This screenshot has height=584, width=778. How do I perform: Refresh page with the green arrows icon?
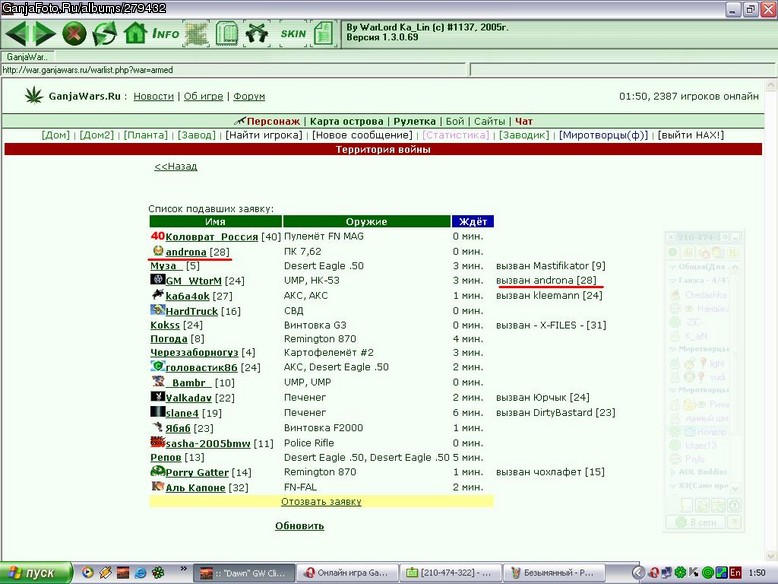(x=105, y=34)
